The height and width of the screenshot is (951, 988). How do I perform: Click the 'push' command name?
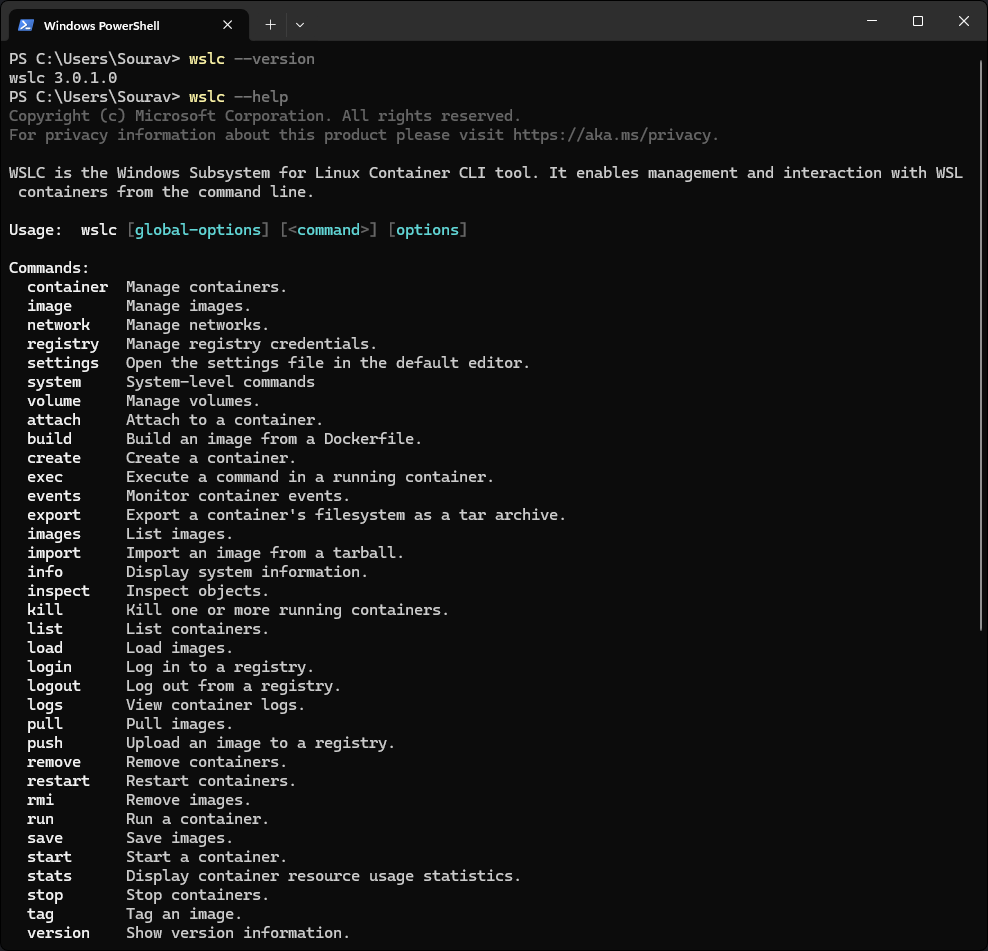pyautogui.click(x=45, y=743)
